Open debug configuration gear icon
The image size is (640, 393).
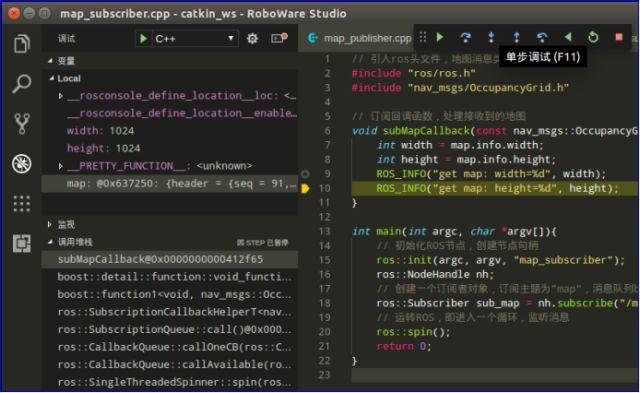pyautogui.click(x=252, y=39)
